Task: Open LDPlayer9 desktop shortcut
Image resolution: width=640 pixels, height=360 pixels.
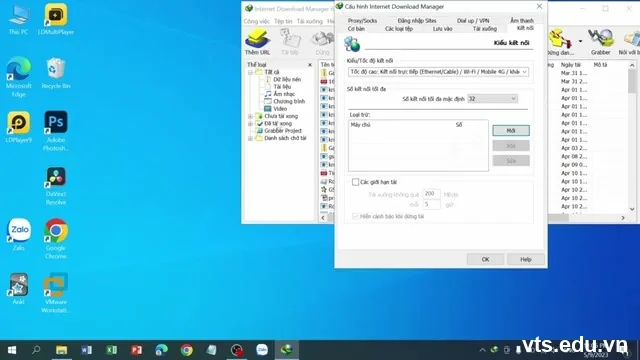Action: pos(18,127)
